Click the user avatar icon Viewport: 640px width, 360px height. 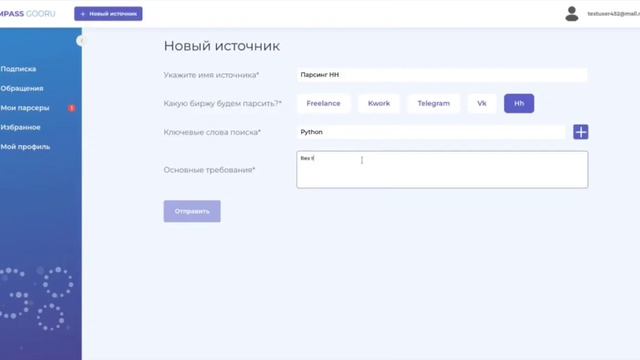point(571,14)
